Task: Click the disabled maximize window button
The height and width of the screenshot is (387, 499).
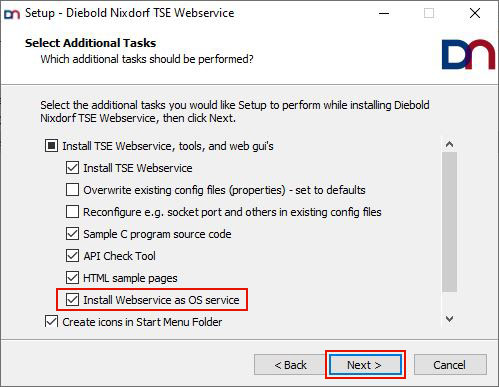Action: pyautogui.click(x=429, y=13)
